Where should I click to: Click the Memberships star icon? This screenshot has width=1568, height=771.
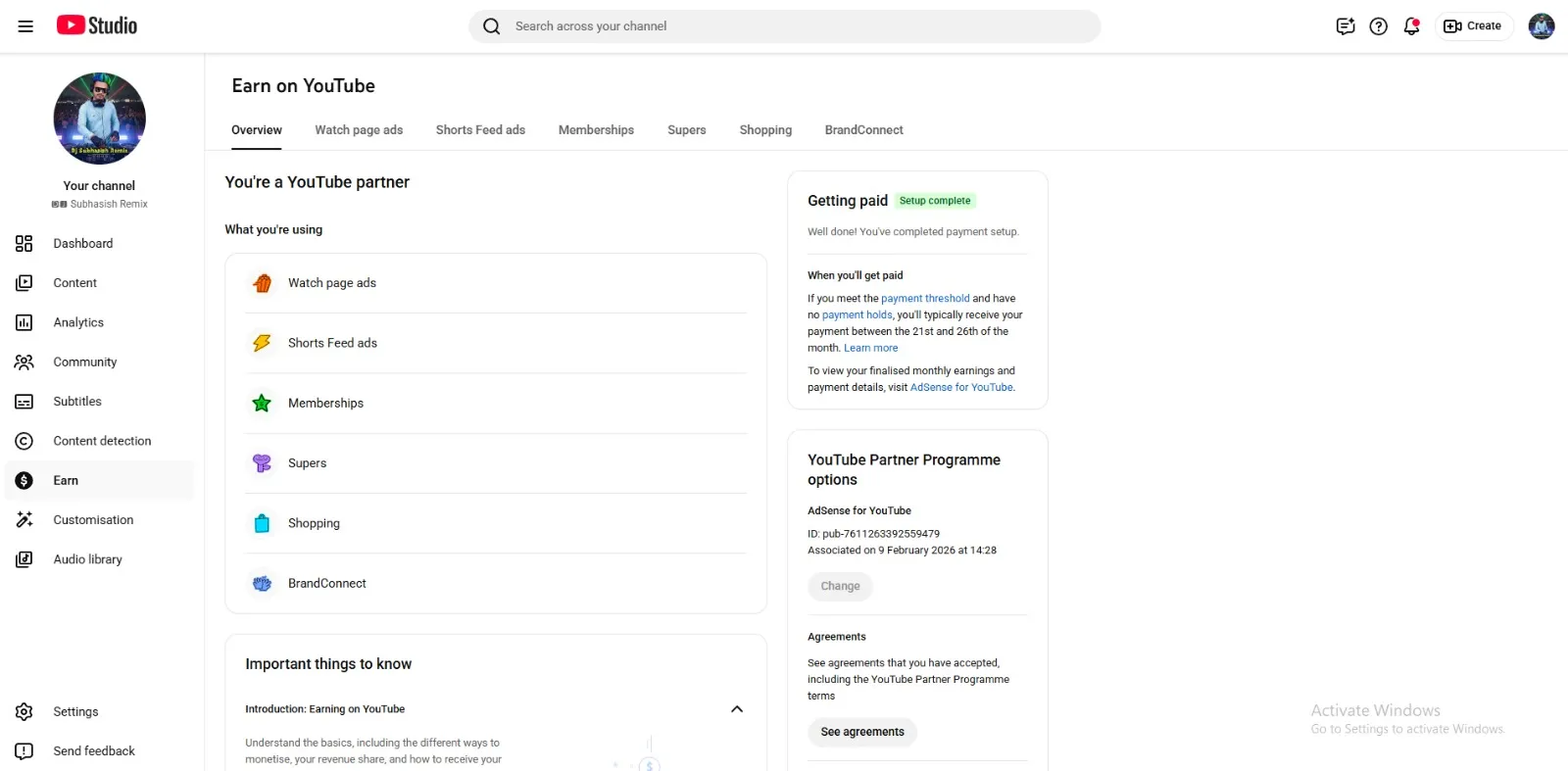[262, 404]
